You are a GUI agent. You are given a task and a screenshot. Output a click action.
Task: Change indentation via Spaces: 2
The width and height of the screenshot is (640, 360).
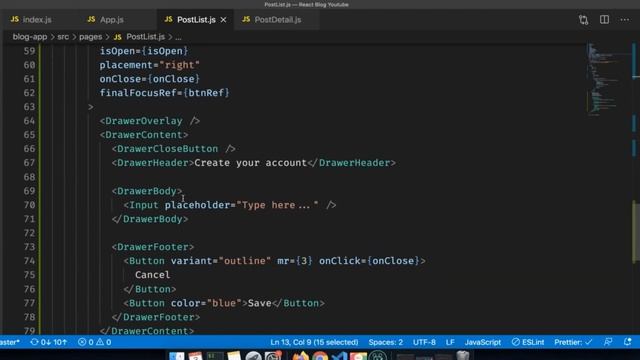pyautogui.click(x=385, y=342)
